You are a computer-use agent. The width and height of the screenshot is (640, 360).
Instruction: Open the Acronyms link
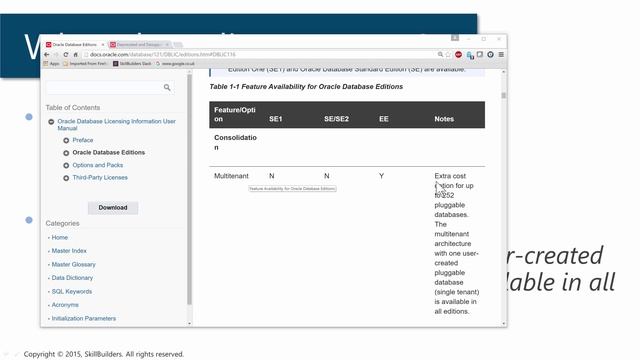(65, 305)
